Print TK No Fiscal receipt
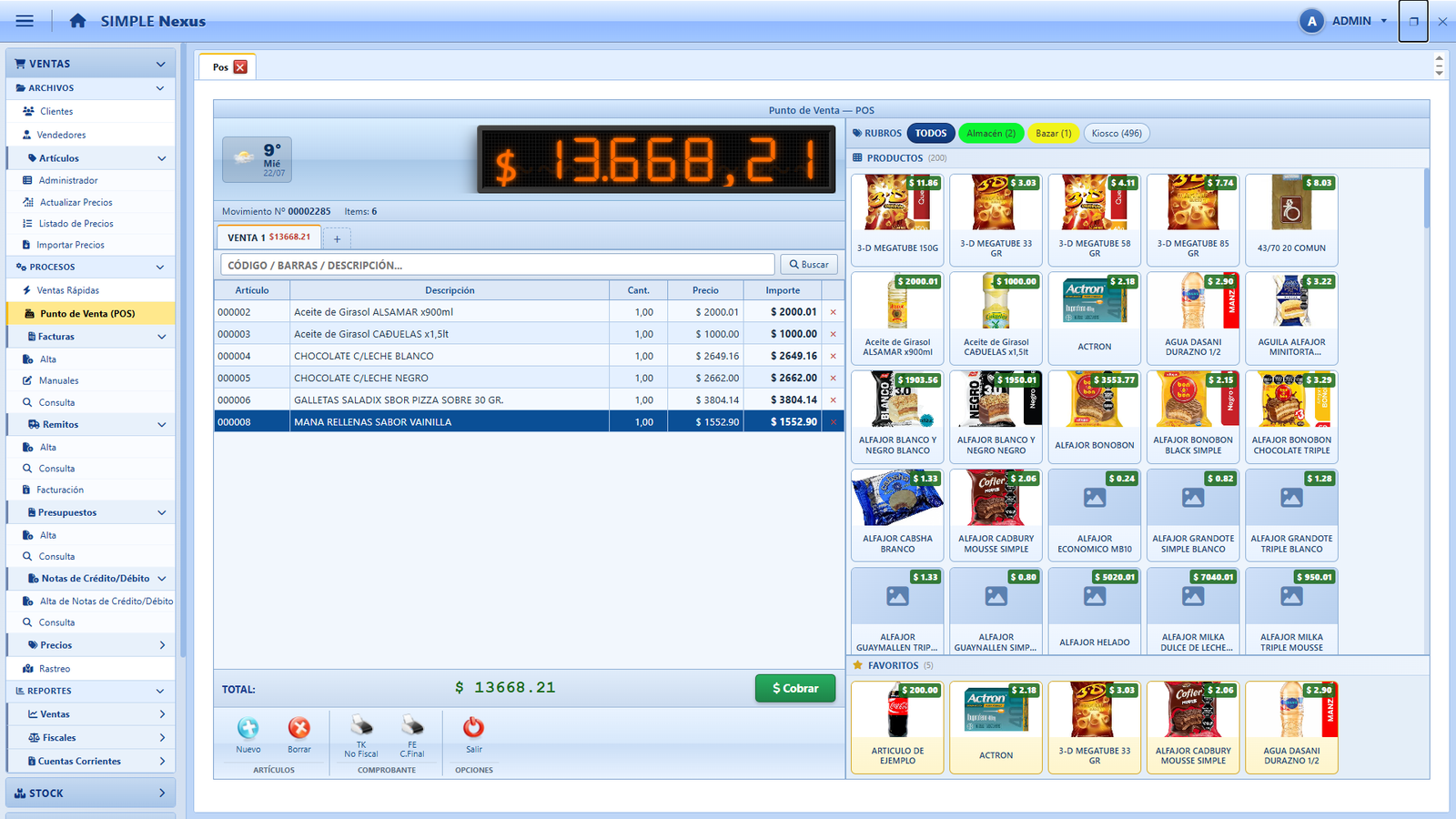 point(361,736)
